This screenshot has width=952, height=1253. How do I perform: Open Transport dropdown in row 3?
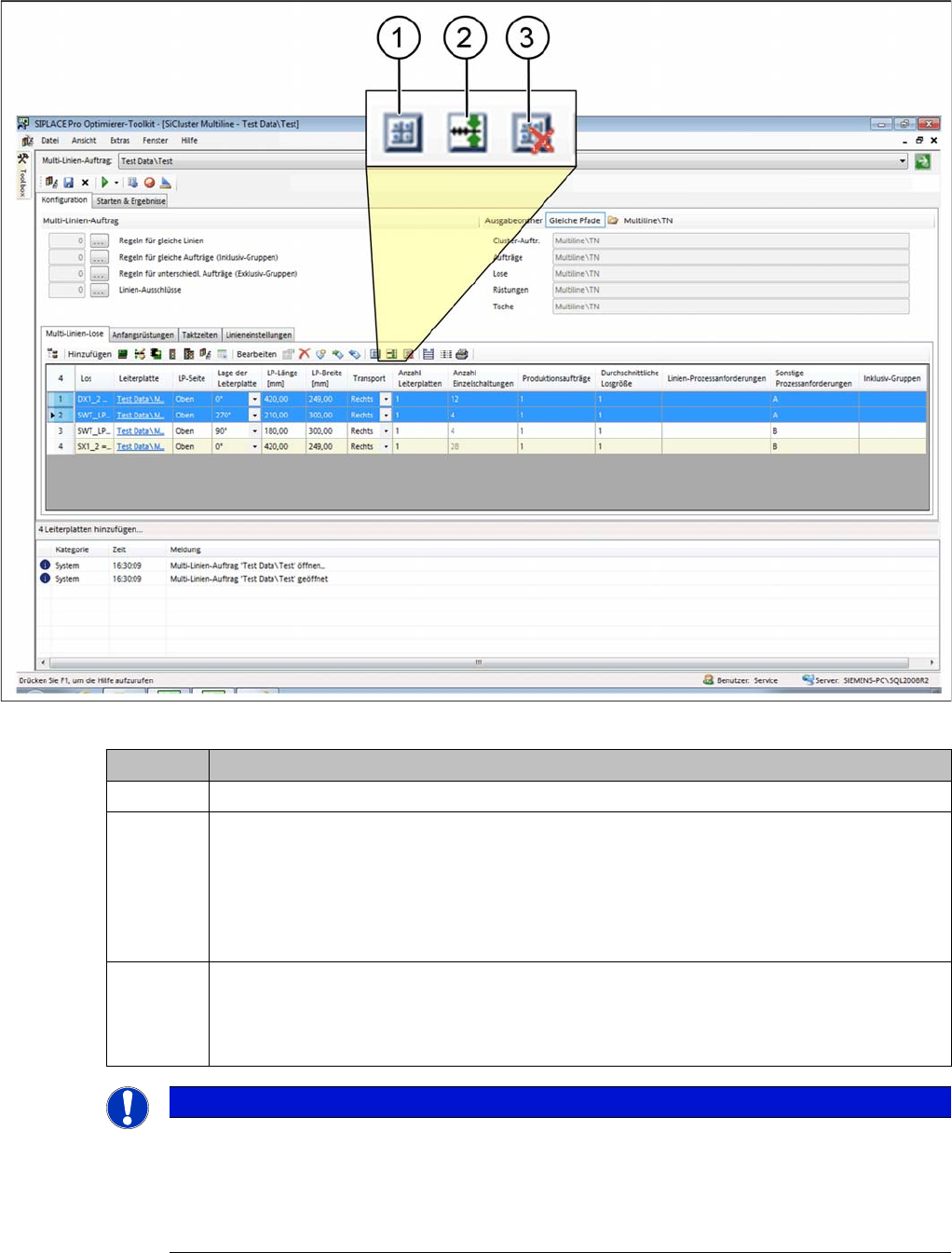pos(386,431)
